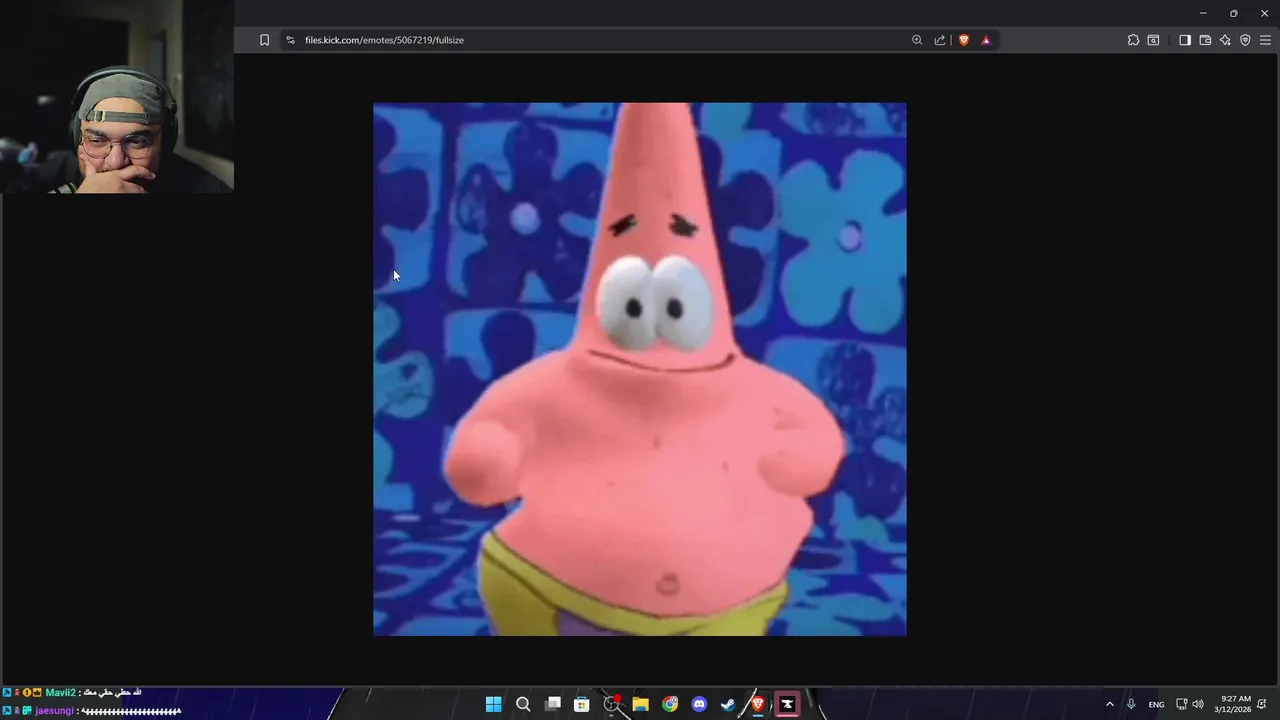Open the tab search toolbar icon
The height and width of the screenshot is (720, 1280).
1153,40
